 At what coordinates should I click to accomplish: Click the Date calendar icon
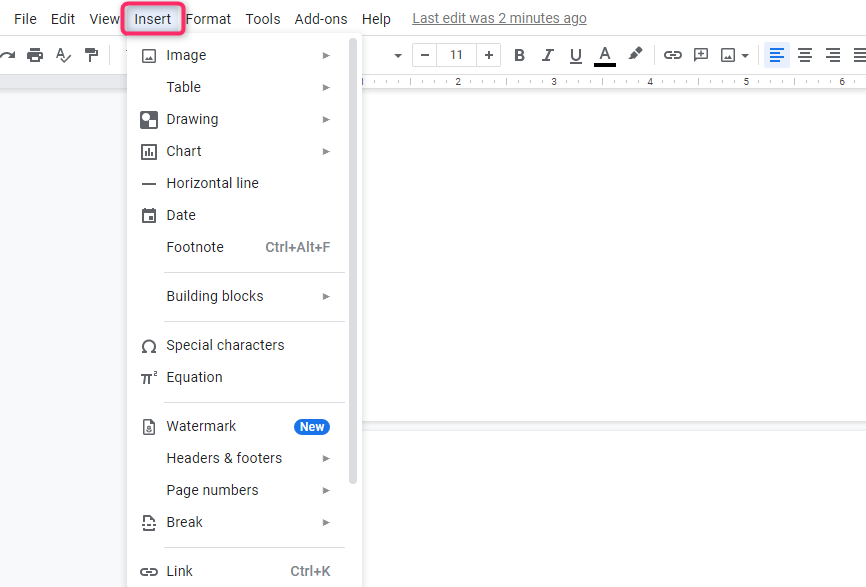pos(149,215)
